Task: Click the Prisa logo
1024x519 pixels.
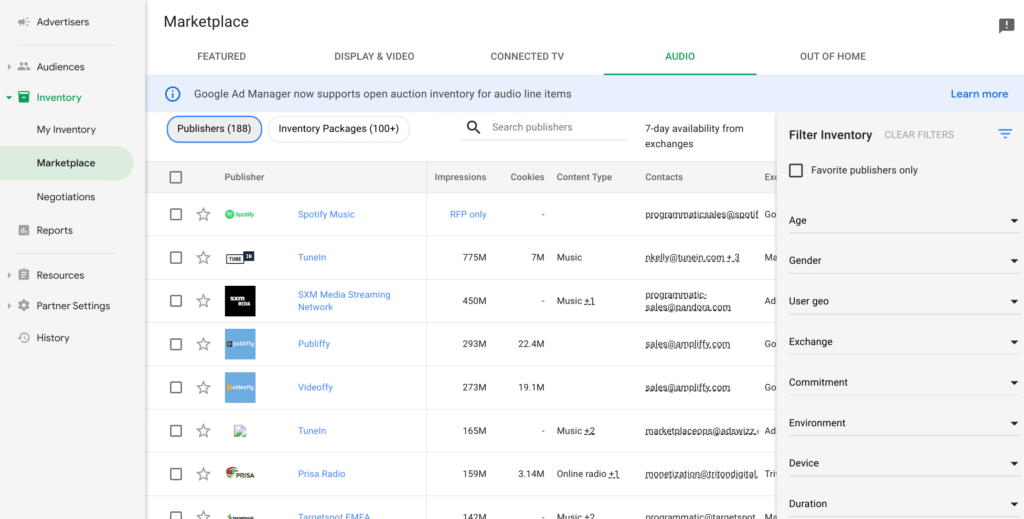Action: 240,473
